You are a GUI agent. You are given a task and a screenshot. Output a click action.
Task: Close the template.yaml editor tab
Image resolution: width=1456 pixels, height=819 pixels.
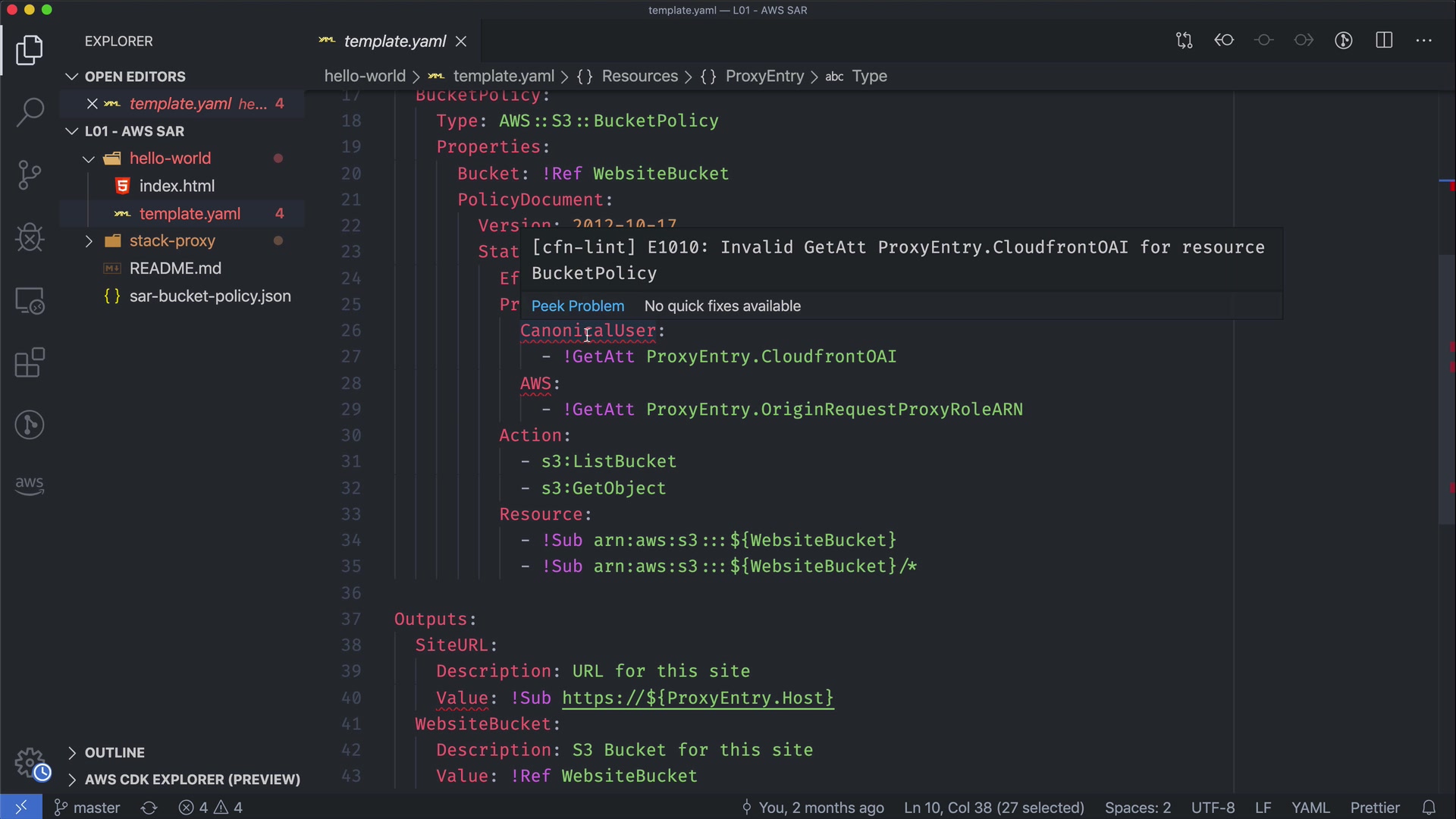461,42
